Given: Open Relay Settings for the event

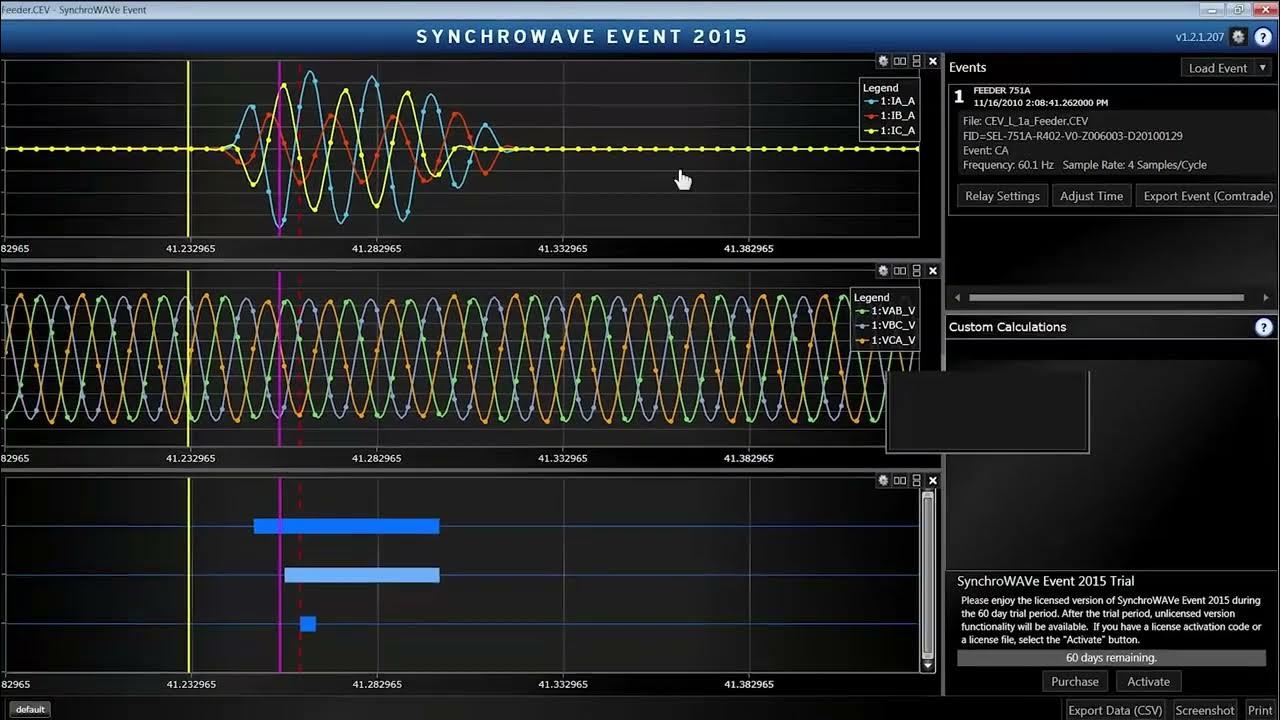Looking at the screenshot, I should [1002, 196].
